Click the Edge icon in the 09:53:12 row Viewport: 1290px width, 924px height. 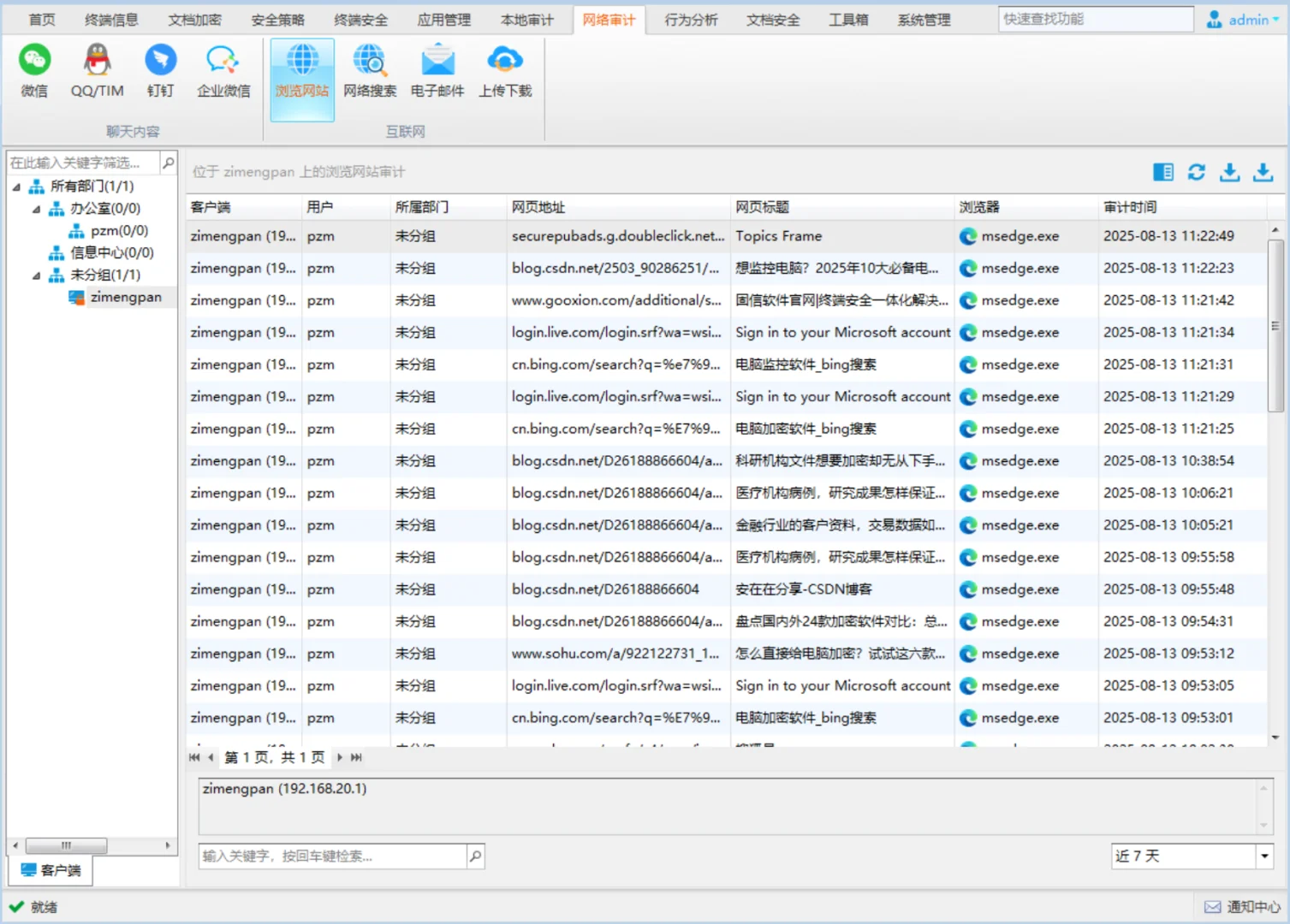pyautogui.click(x=968, y=654)
